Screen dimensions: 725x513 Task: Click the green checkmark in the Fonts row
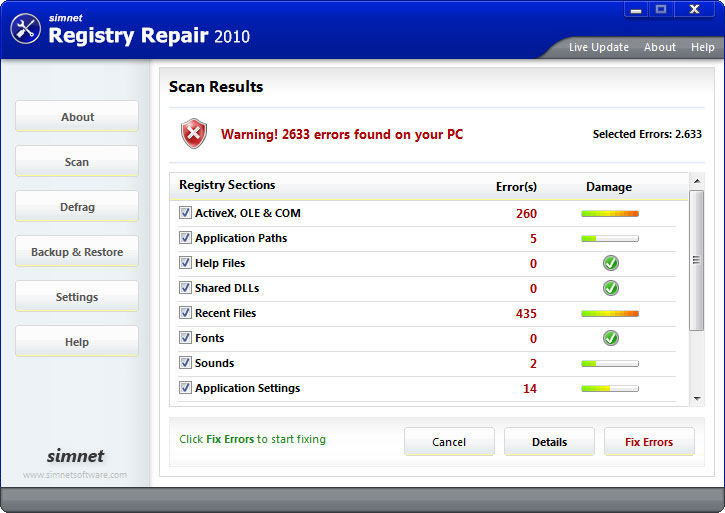[610, 338]
